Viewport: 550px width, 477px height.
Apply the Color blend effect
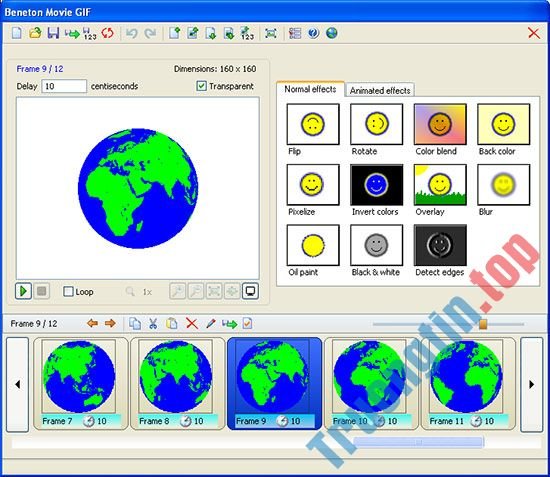coord(440,124)
